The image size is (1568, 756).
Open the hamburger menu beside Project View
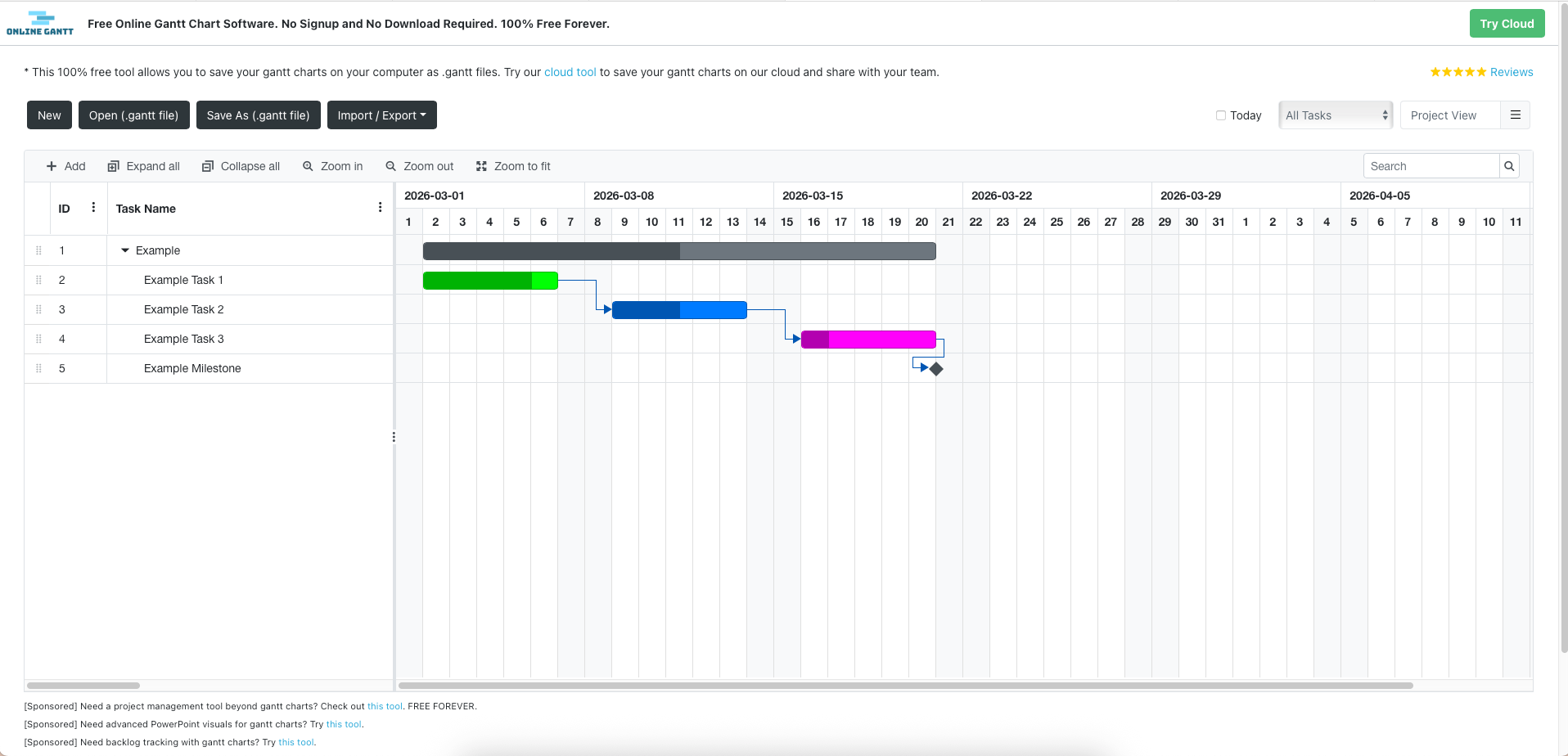tap(1515, 115)
